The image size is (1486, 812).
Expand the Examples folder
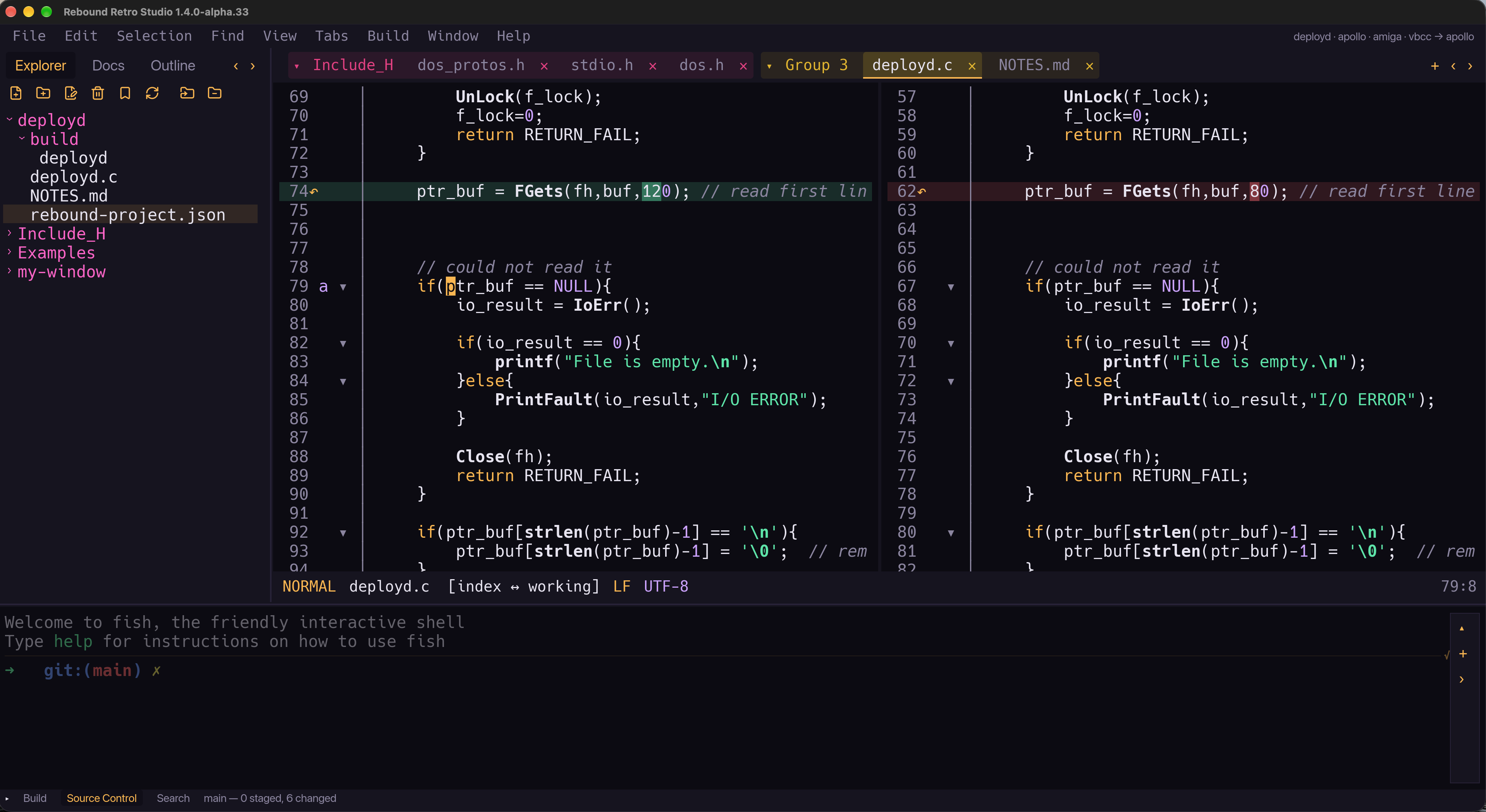point(9,252)
